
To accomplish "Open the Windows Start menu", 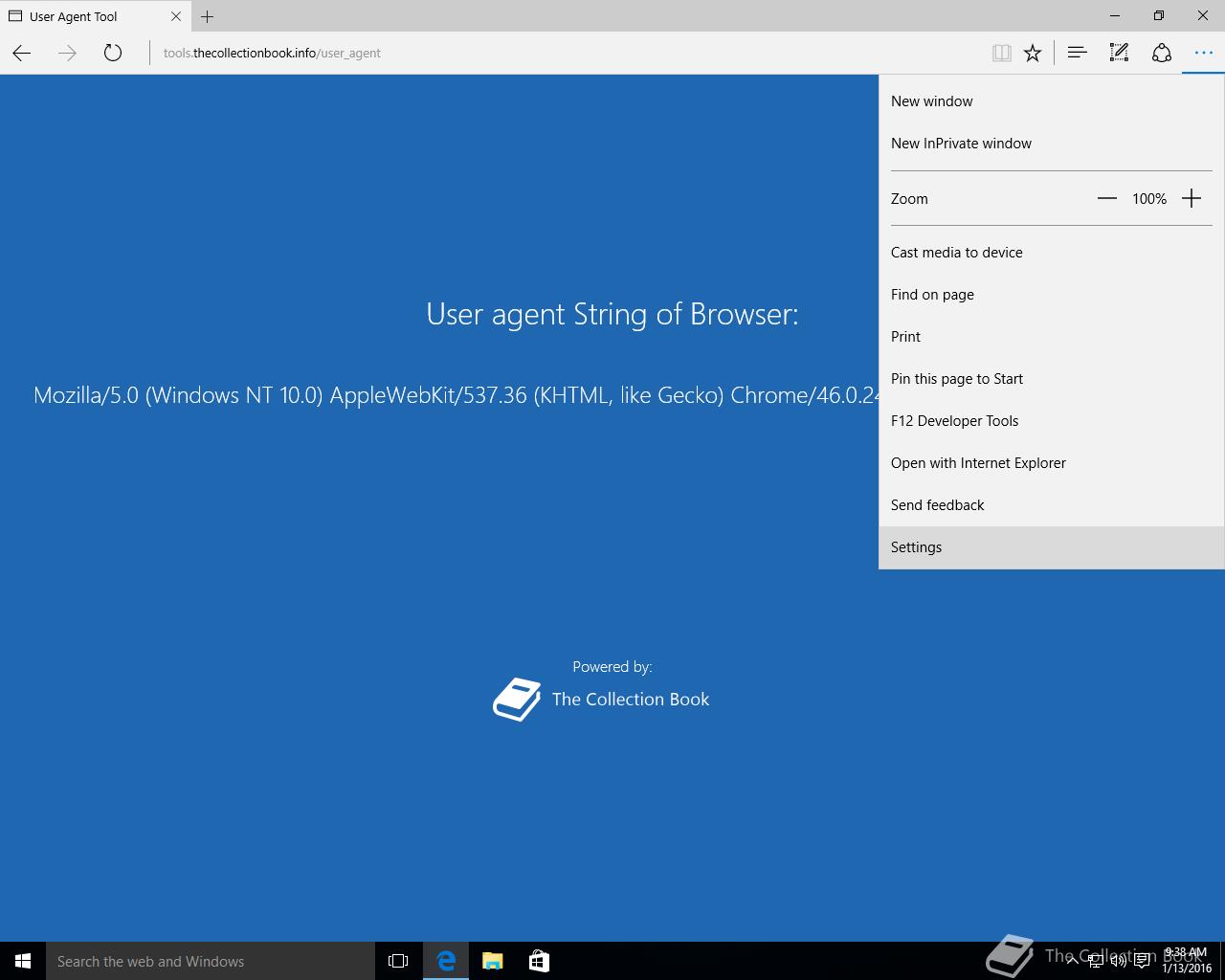I will pyautogui.click(x=23, y=961).
